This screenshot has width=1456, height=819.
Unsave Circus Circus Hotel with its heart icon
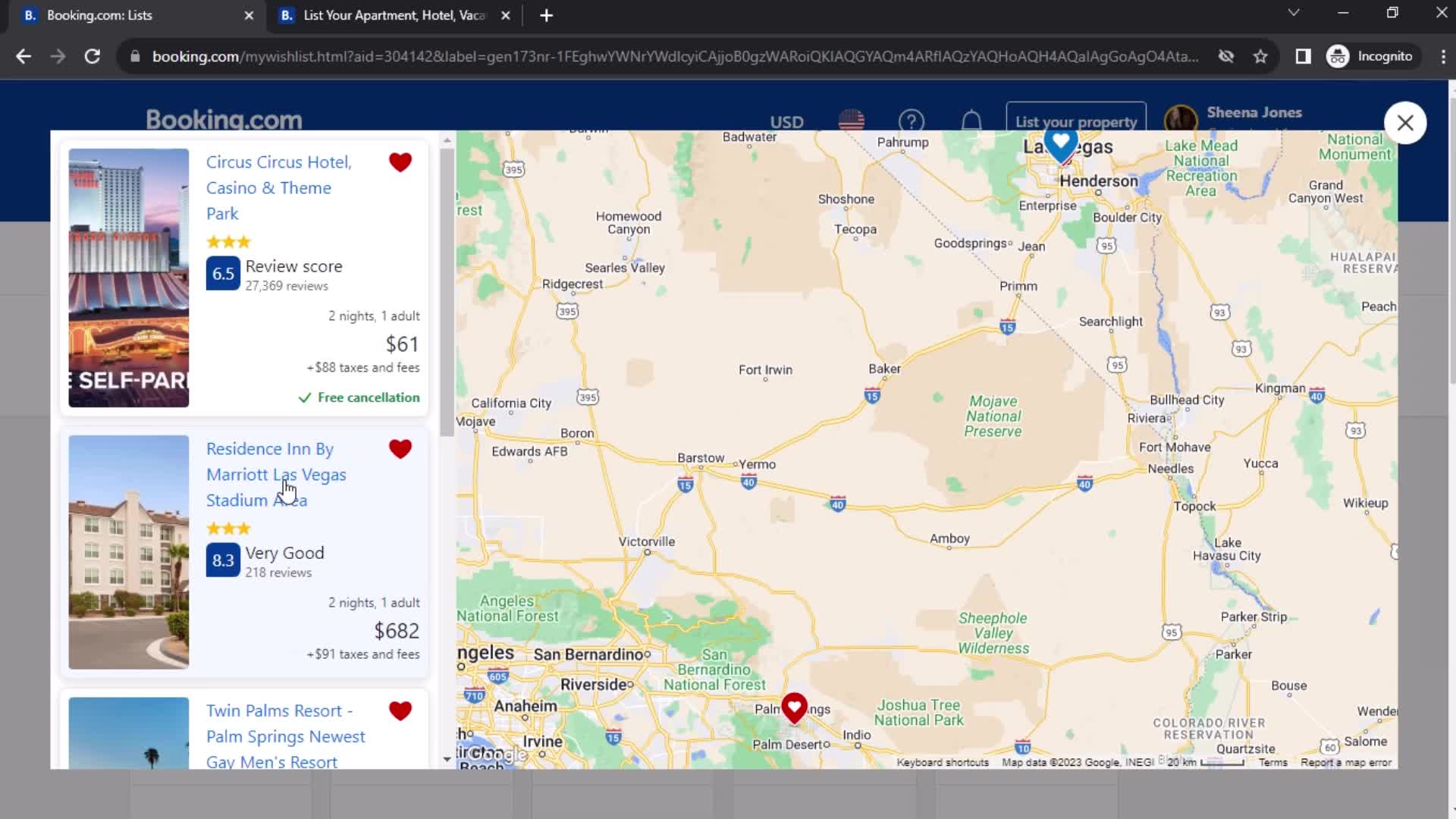click(x=400, y=162)
